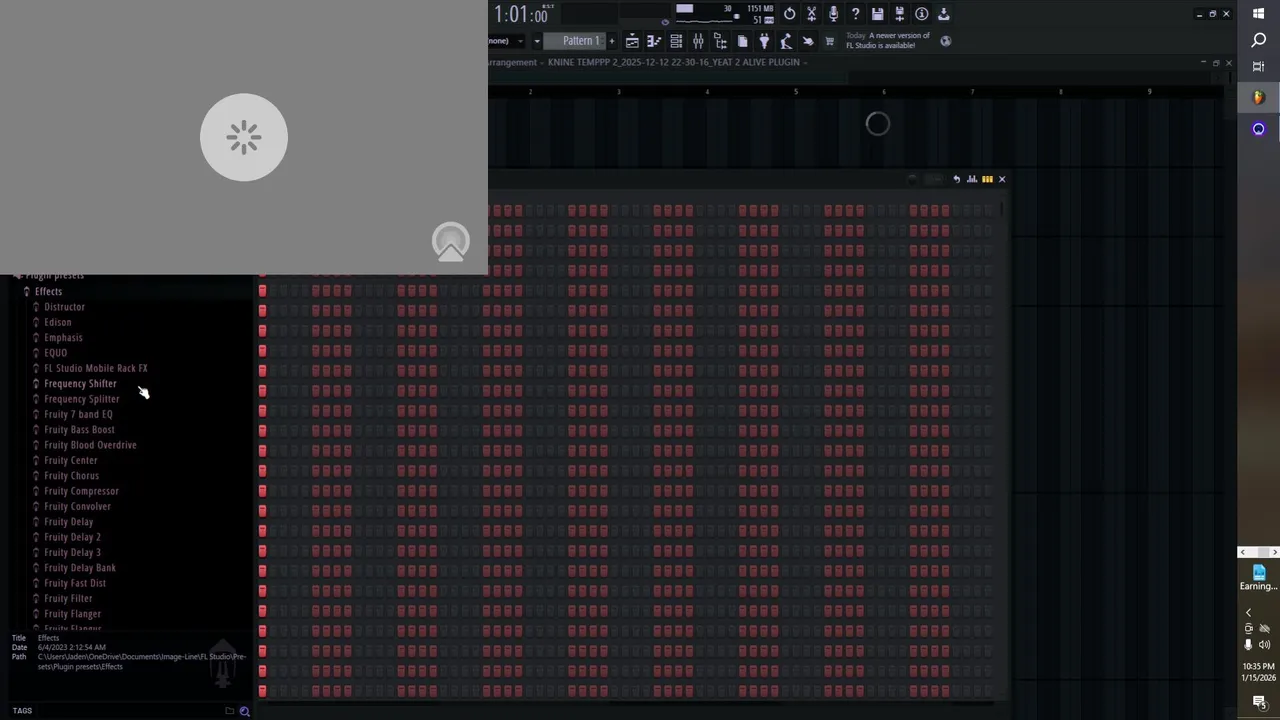Open the Channel rack icon
The image size is (1280, 720).
[x=676, y=41]
